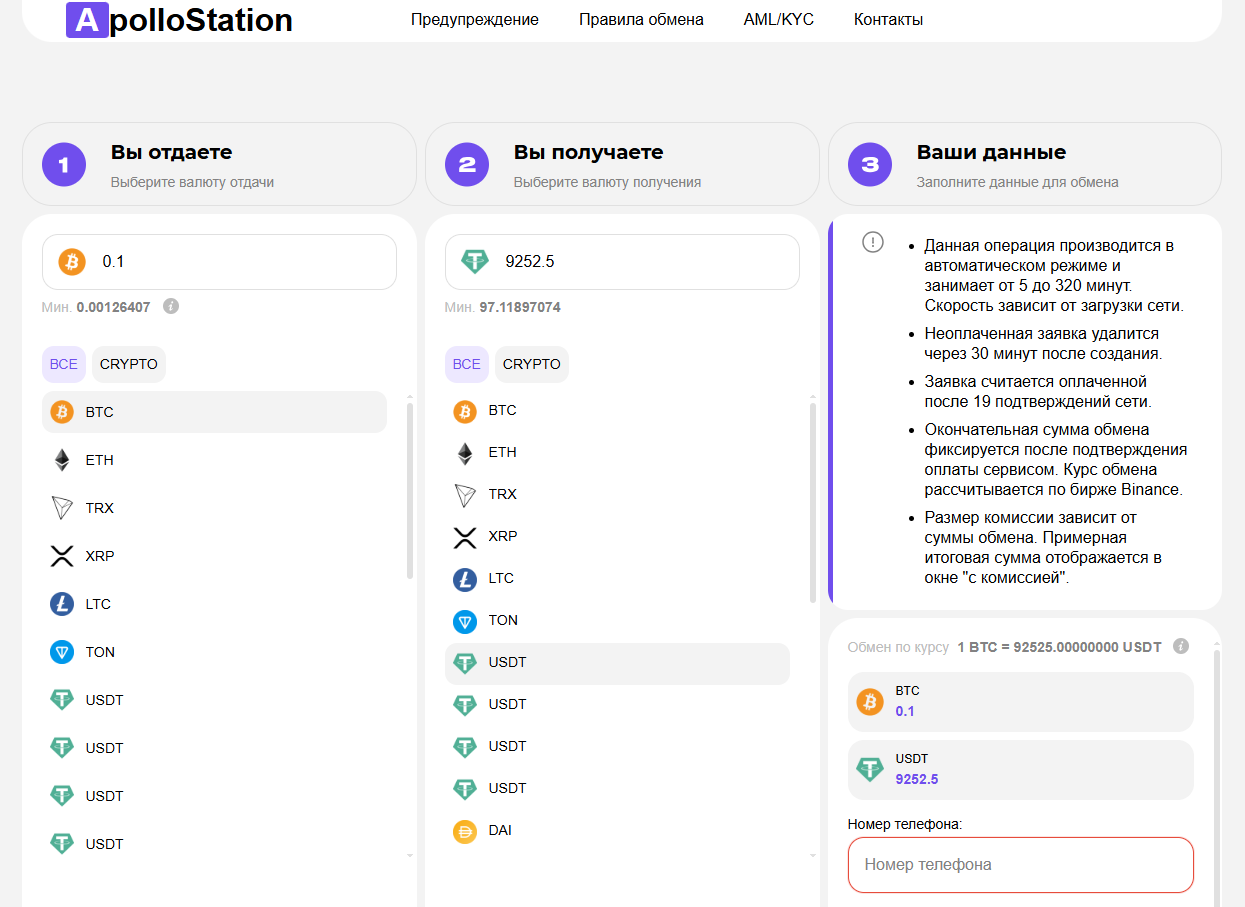Click the Заполните данные для обмена subtitle

coord(1017,183)
